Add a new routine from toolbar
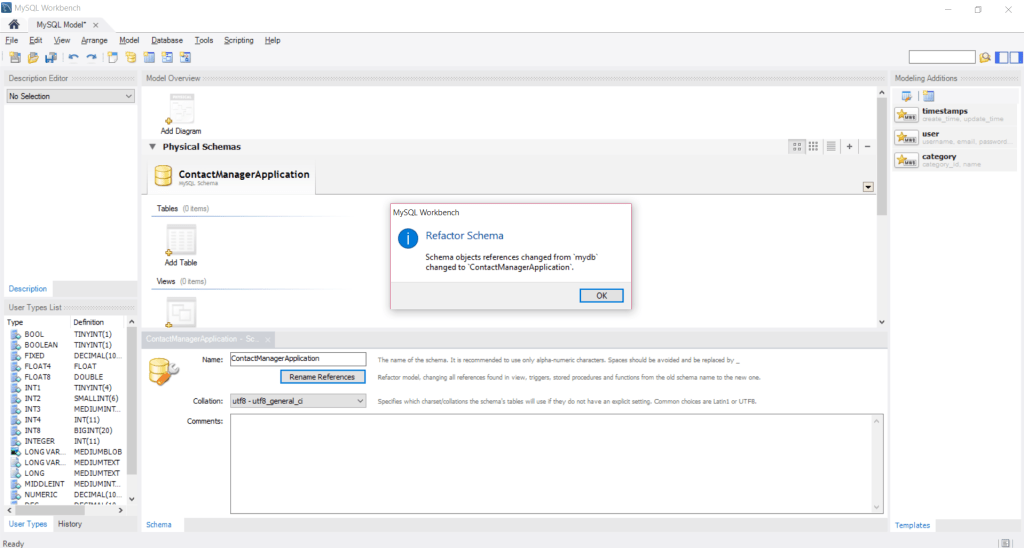The image size is (1024, 548). (x=185, y=57)
